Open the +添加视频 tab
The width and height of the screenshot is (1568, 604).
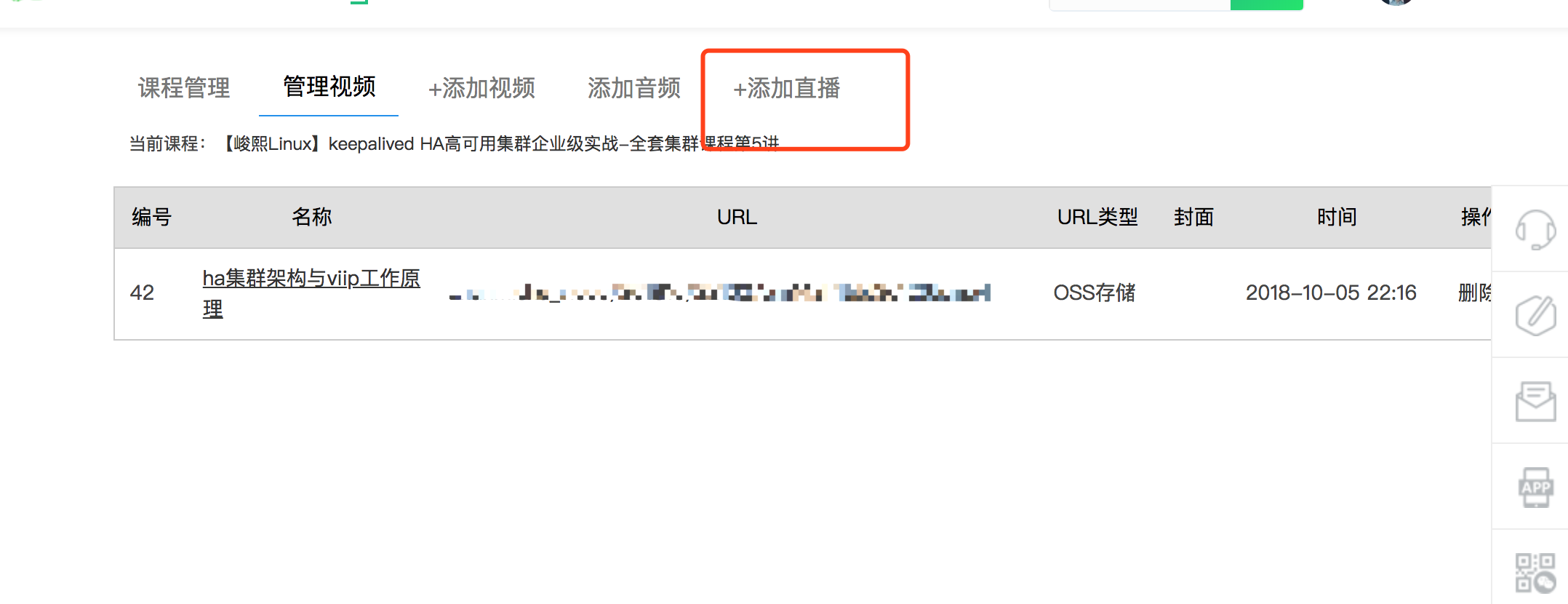pos(481,88)
